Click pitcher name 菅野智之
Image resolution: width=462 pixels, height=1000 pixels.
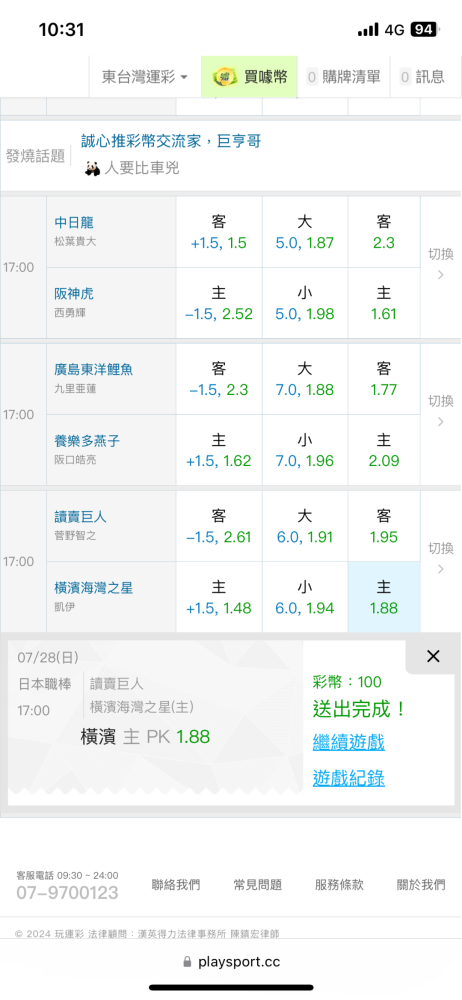[75, 536]
